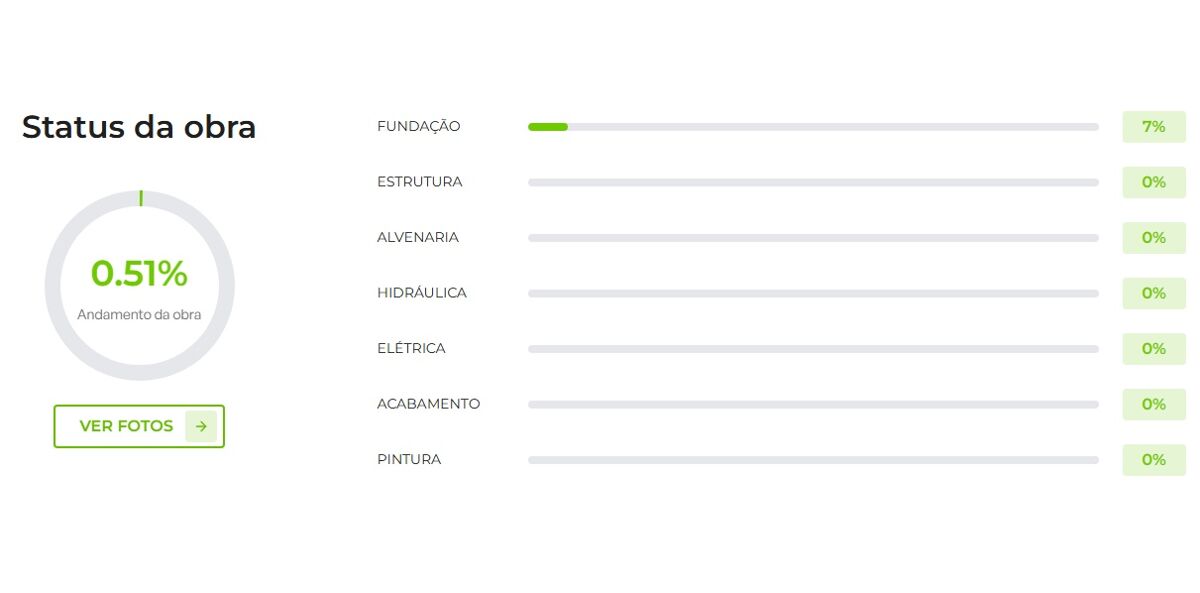Select the ELÉTRICA stage label
The image size is (1200, 593).
[x=411, y=349]
